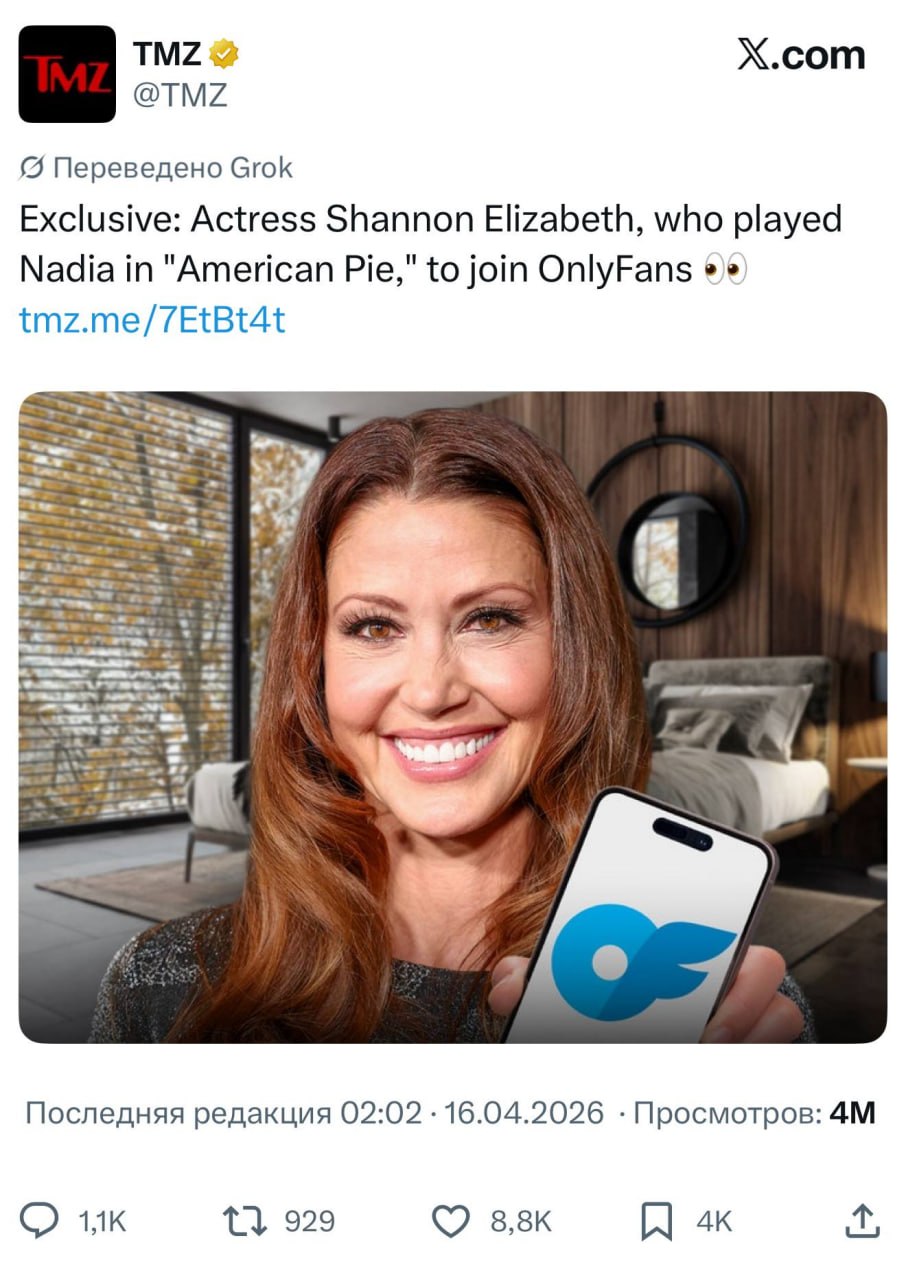The height and width of the screenshot is (1280, 906).
Task: Repost the tweet using retweet icon
Action: 246,1221
